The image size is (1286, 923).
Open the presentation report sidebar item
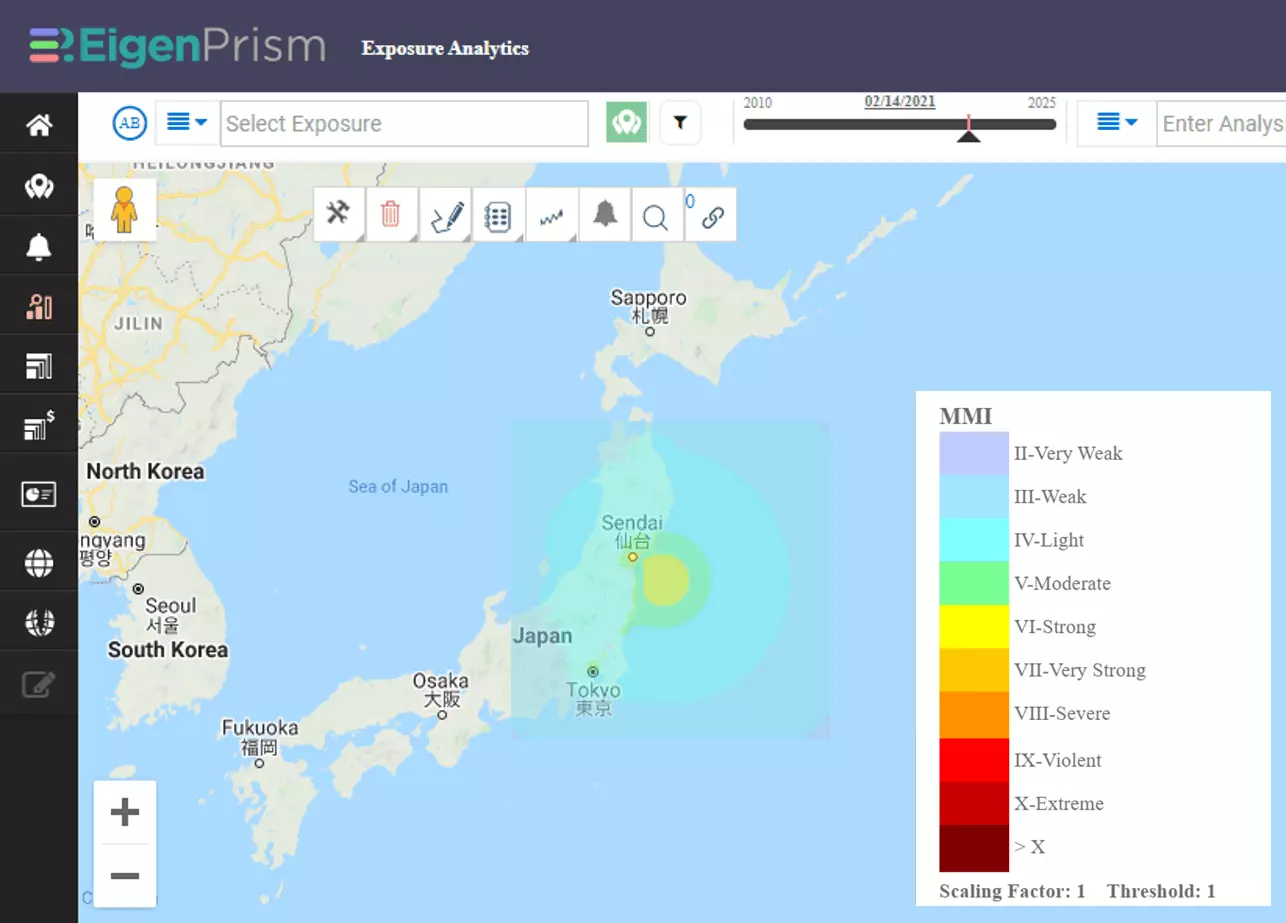click(x=39, y=494)
